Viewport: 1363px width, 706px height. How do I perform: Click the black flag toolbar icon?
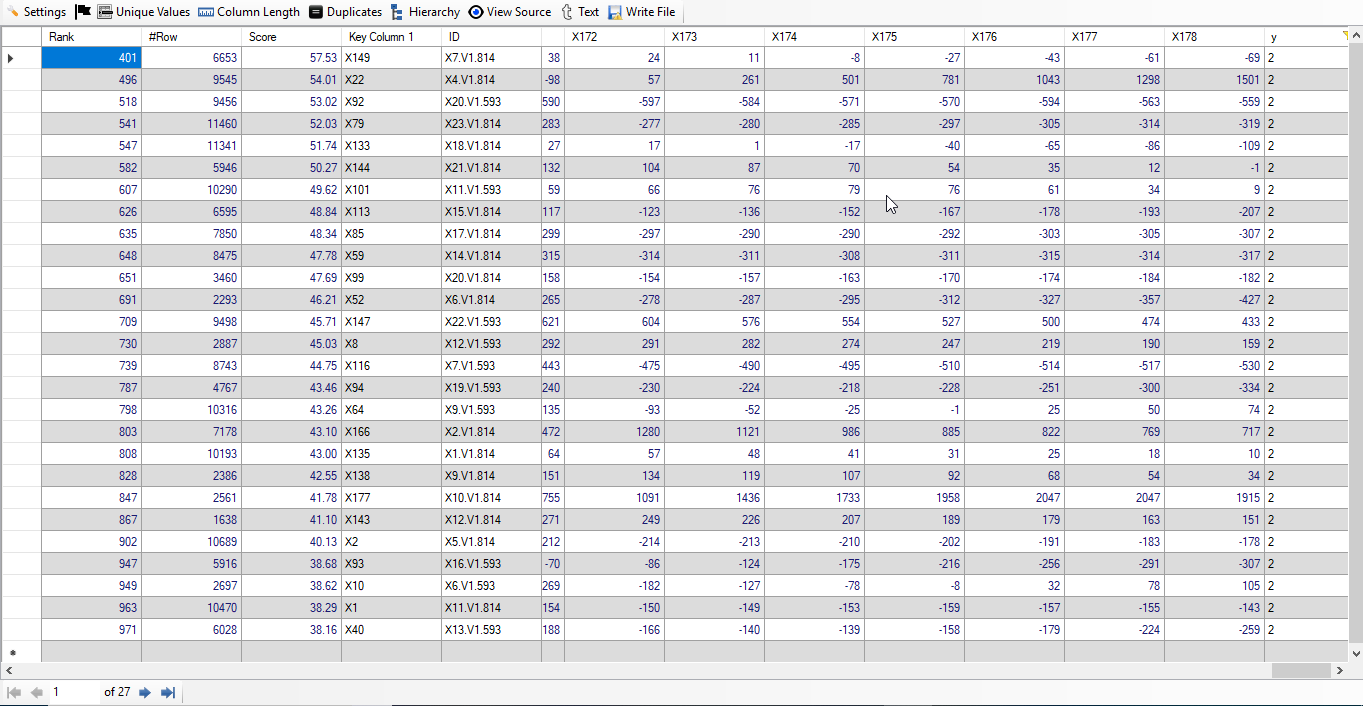pyautogui.click(x=83, y=12)
